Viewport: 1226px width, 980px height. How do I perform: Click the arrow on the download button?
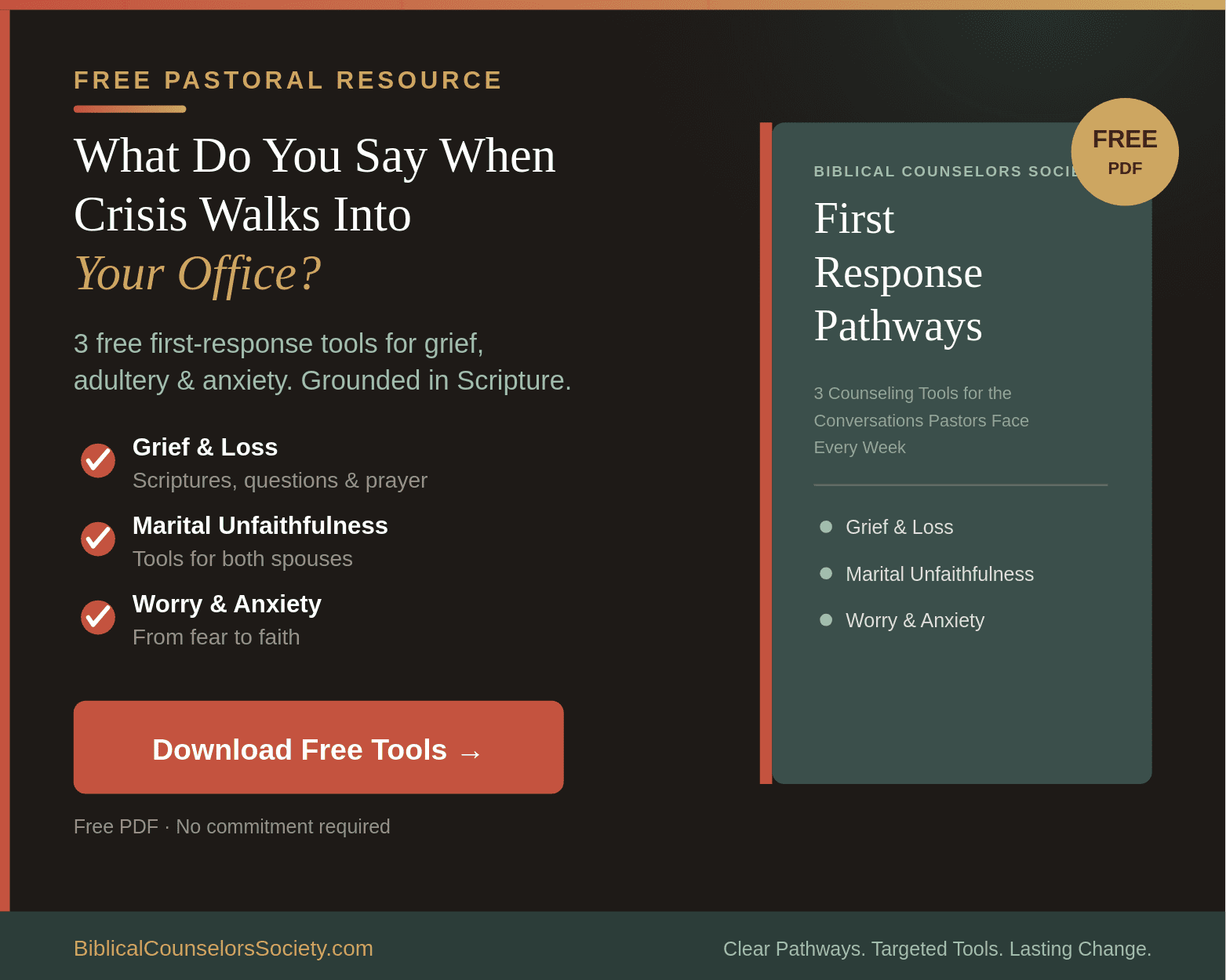pos(471,753)
